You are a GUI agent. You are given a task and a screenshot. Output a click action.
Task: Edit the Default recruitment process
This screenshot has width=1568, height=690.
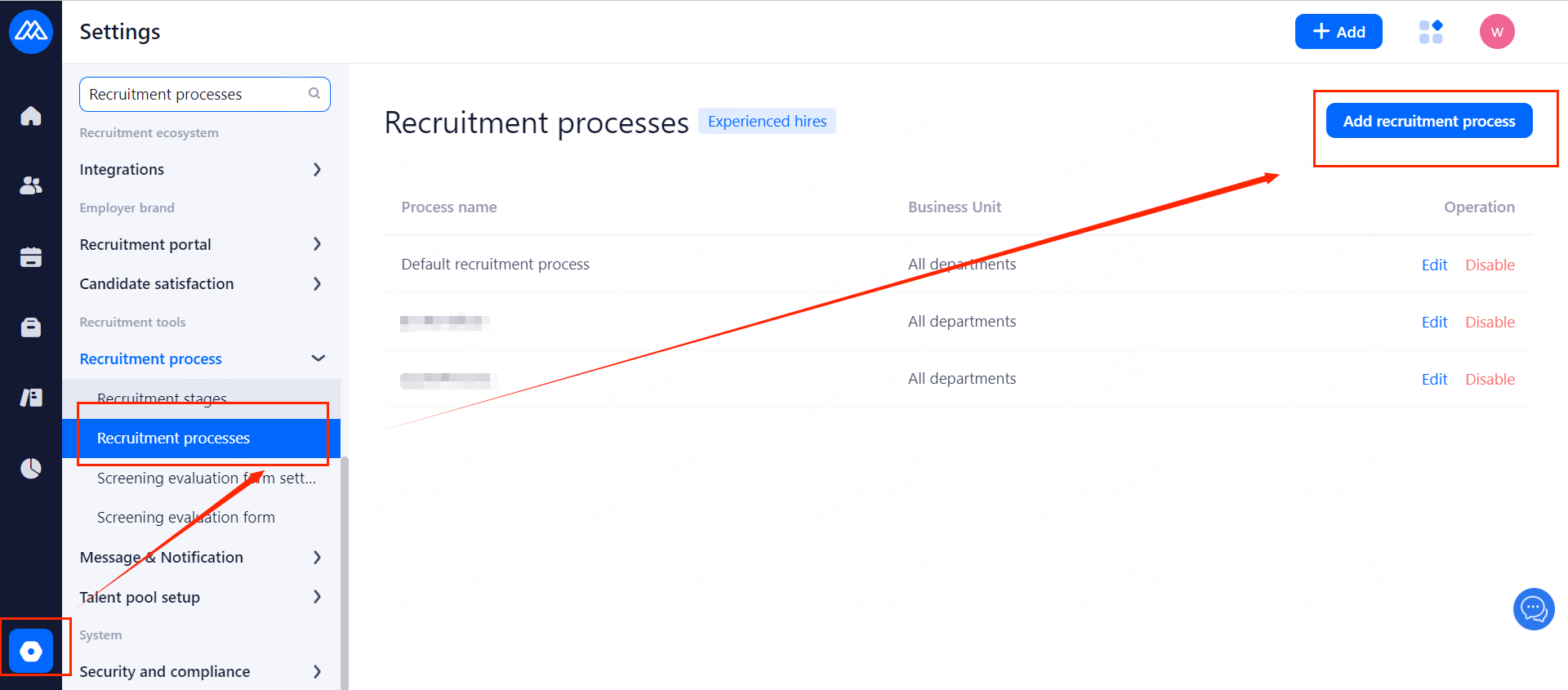[x=1434, y=265]
